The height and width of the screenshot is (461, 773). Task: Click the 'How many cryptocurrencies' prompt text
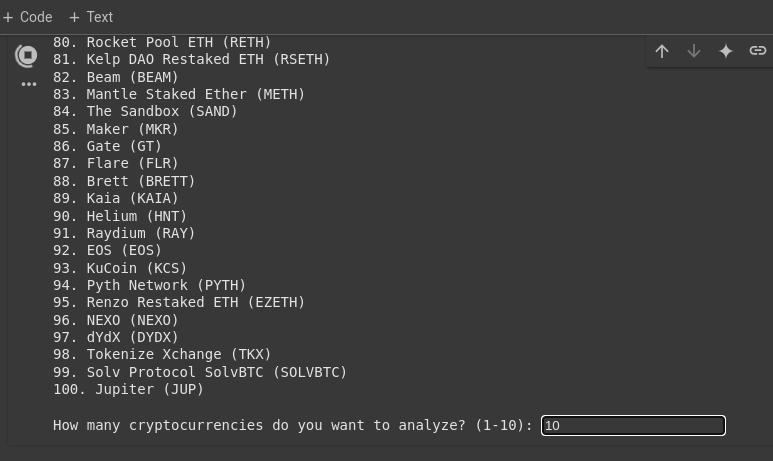292,426
